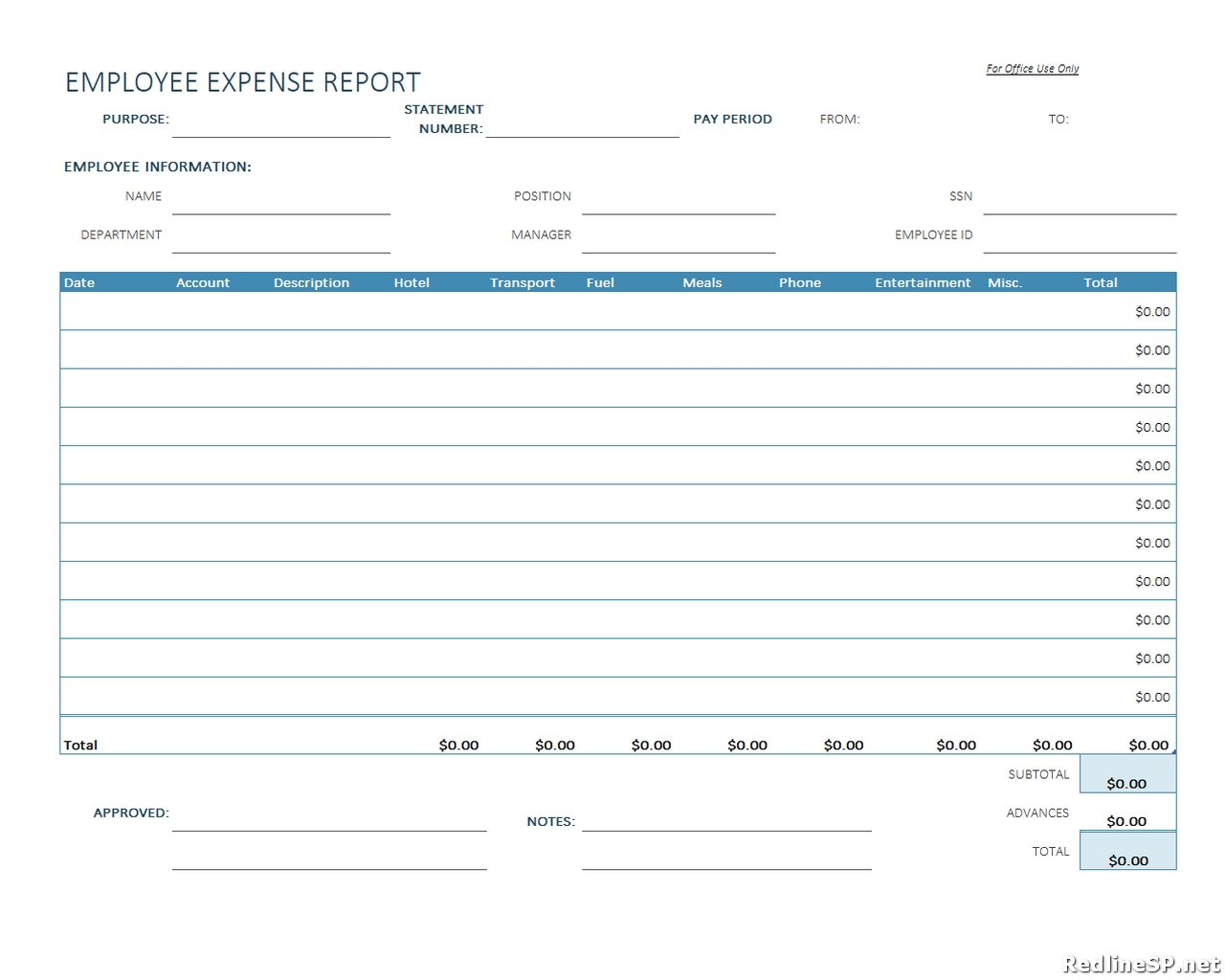Click the PURPOSE input line
Image resolution: width=1225 pixels, height=980 pixels.
[280, 131]
